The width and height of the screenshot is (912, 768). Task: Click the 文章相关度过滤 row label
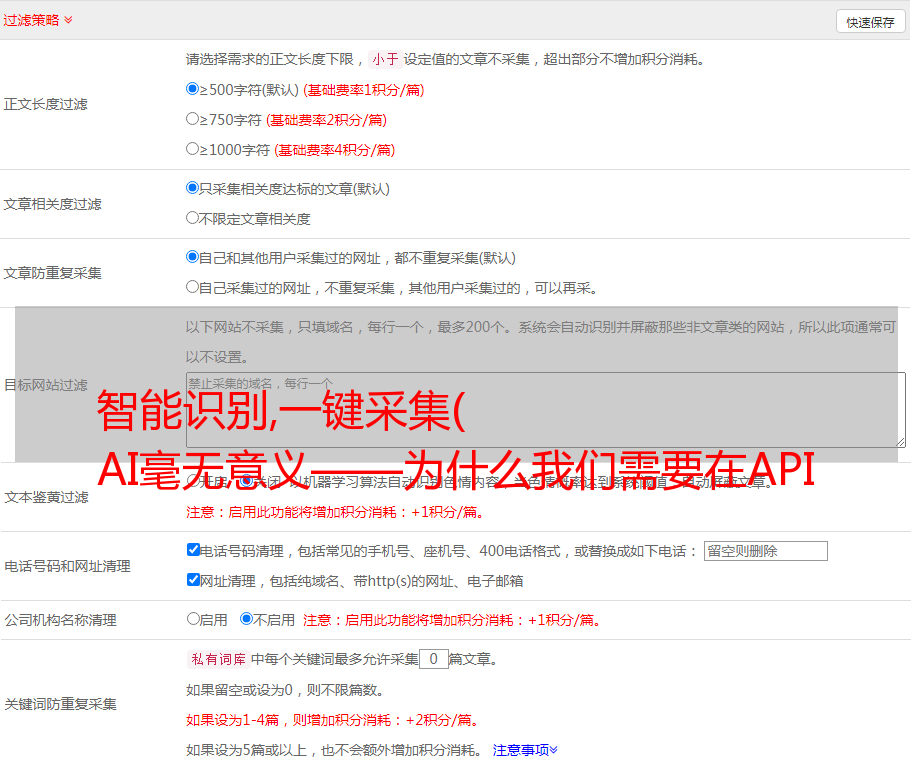(52, 204)
